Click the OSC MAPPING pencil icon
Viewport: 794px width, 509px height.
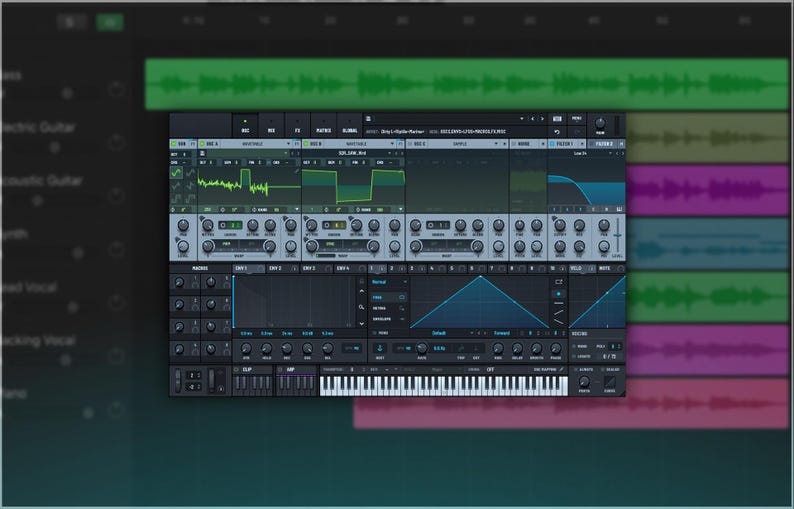(562, 370)
